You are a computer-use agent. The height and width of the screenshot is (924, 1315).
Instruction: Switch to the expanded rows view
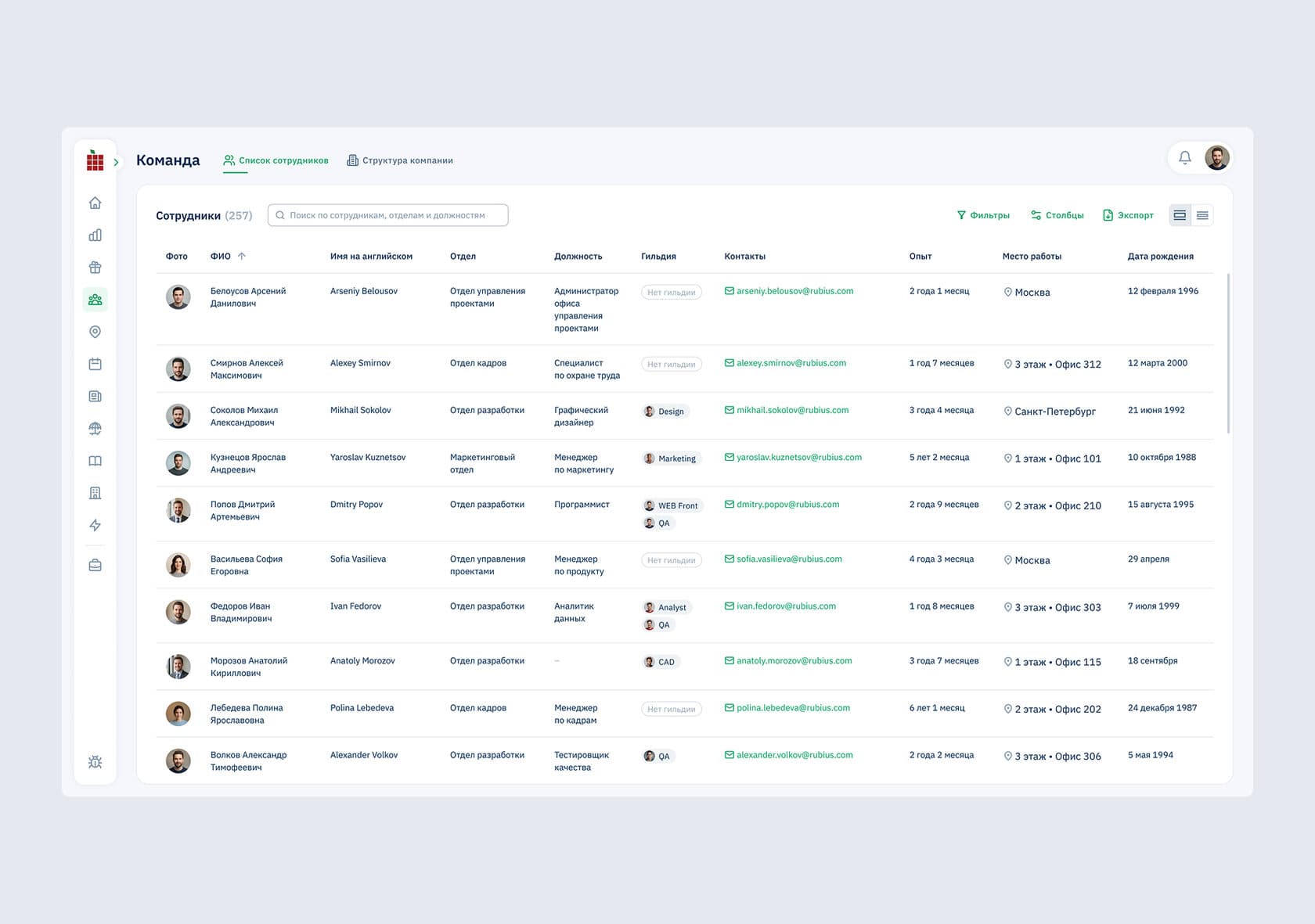pos(1180,215)
